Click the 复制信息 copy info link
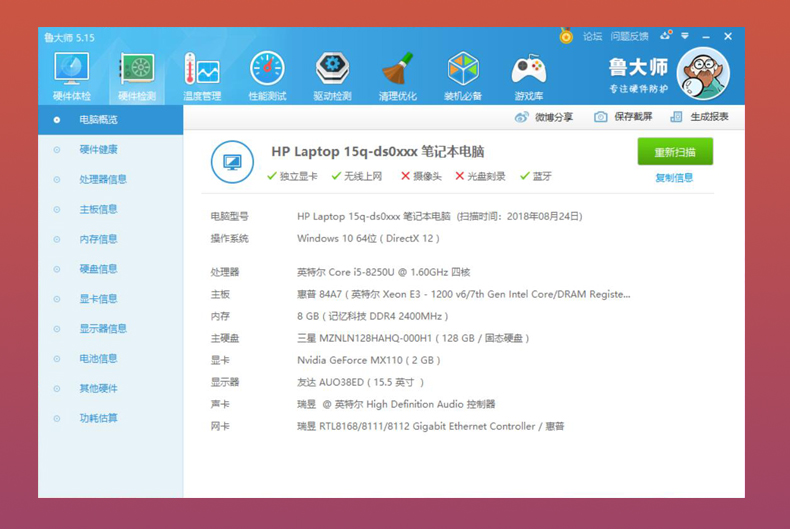Image resolution: width=790 pixels, height=529 pixels. point(674,178)
